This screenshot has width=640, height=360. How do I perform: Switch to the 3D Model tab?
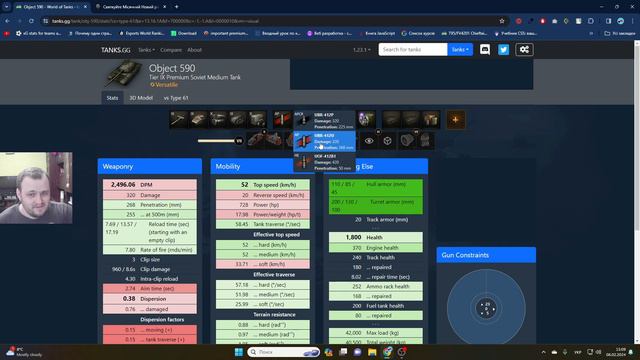pyautogui.click(x=141, y=98)
